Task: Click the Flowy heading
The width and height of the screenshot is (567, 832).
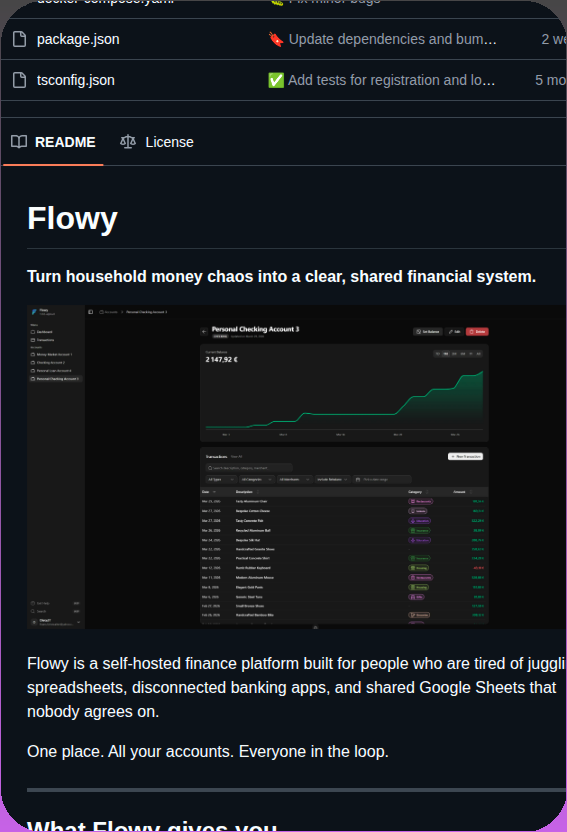Action: click(72, 219)
